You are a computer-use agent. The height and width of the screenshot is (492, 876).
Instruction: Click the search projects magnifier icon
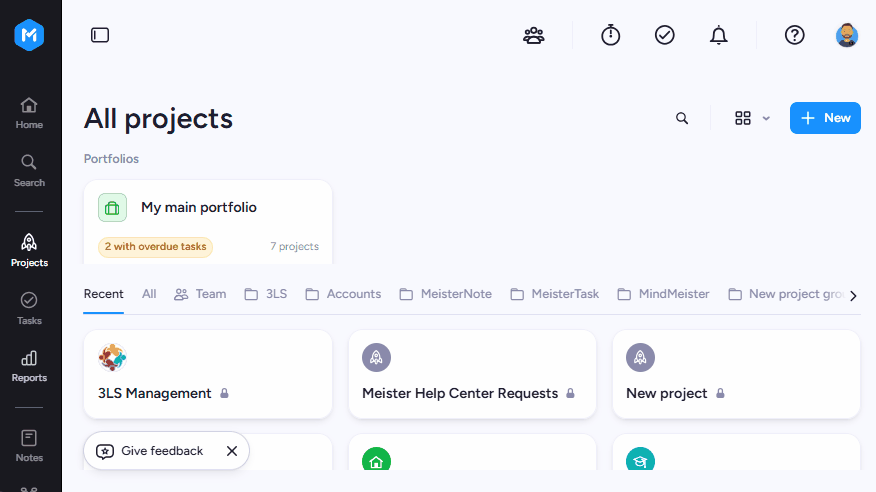[682, 118]
